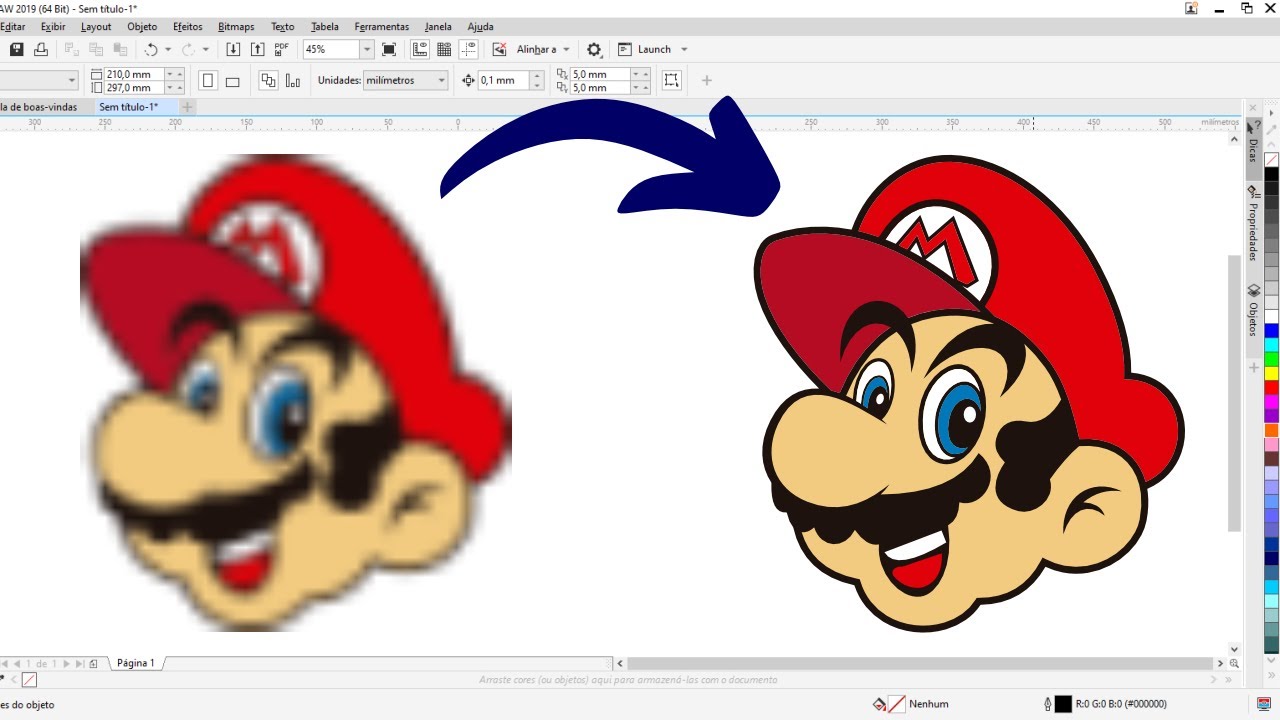Click the Import icon
Screen dimensions: 1280x720
click(x=233, y=49)
